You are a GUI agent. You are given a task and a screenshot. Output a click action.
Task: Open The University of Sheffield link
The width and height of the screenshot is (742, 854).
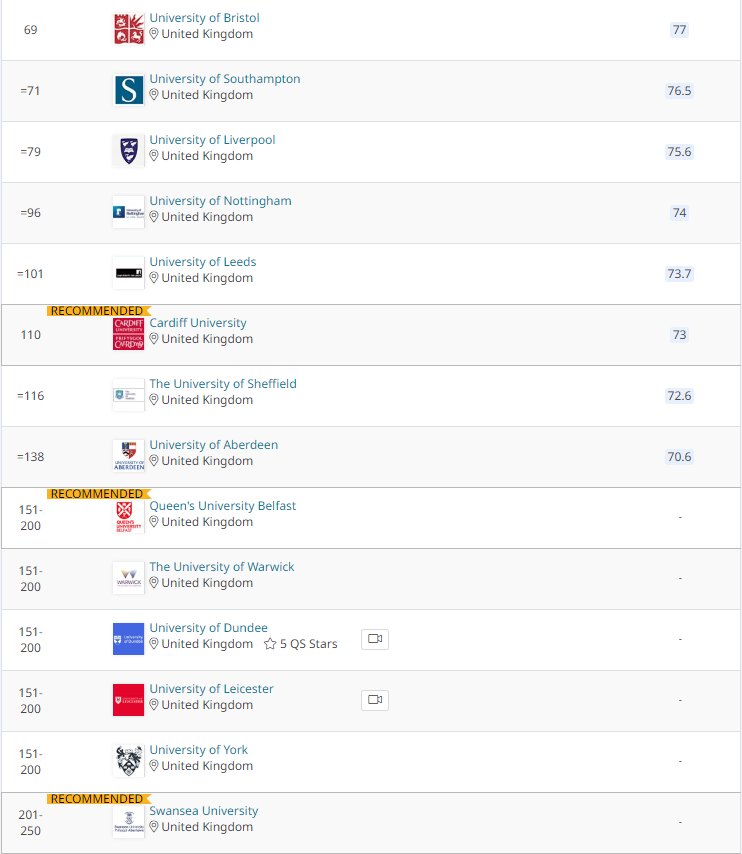(223, 384)
